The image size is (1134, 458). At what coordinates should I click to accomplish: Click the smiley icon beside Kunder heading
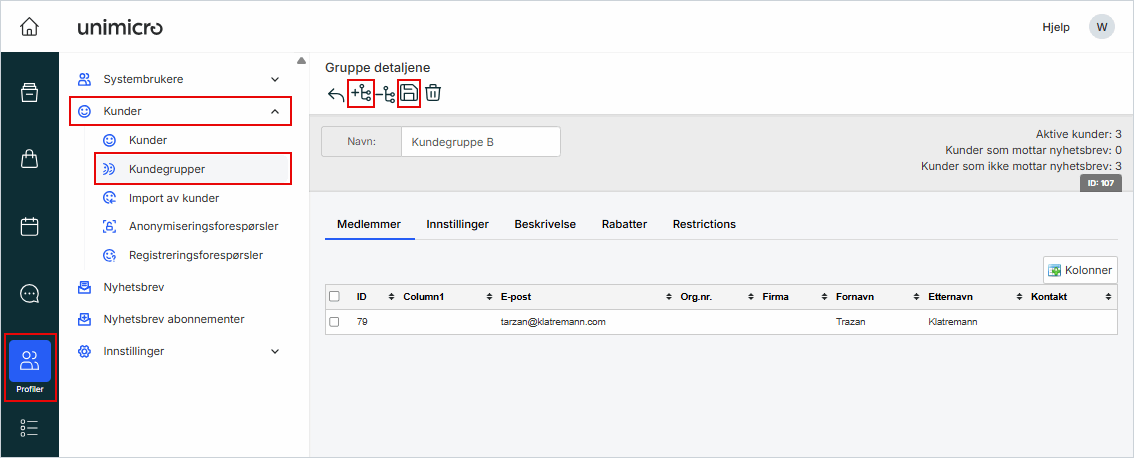[x=85, y=111]
